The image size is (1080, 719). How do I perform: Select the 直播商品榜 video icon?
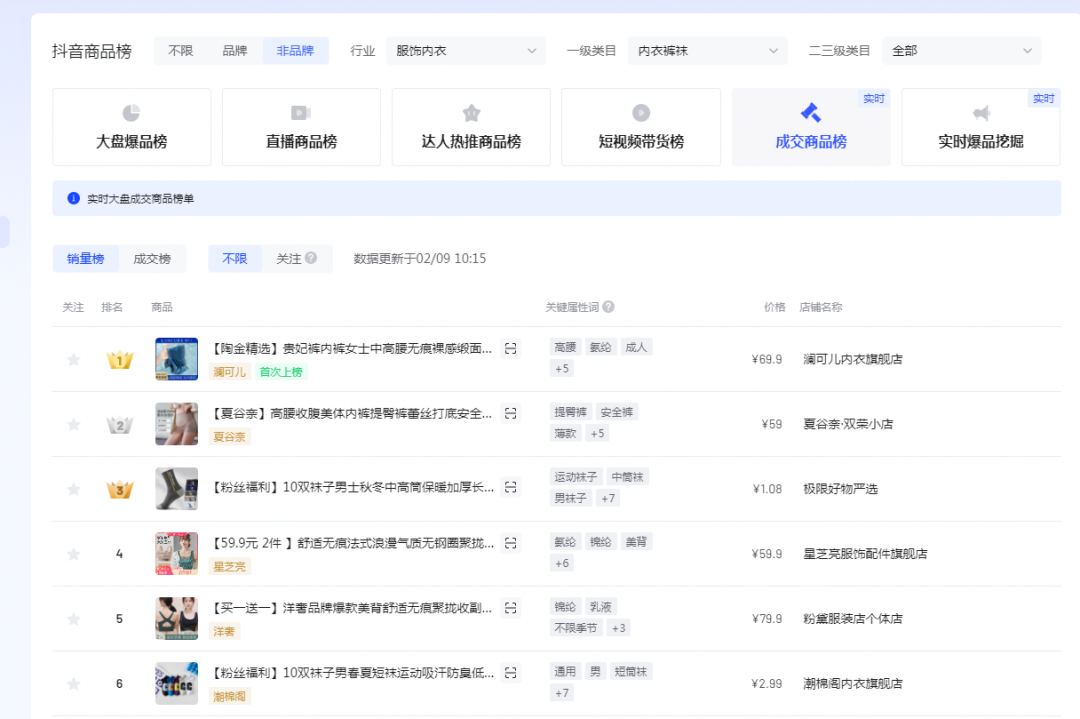[301, 112]
